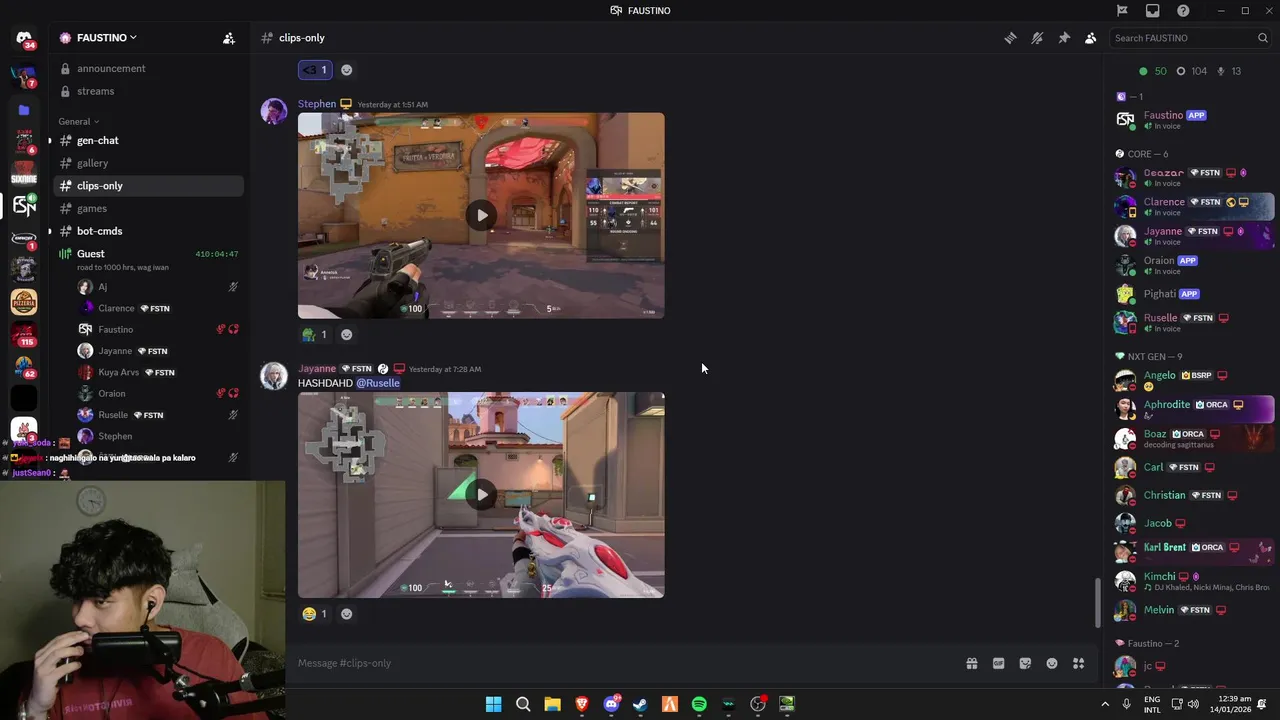
Task: Open the sticker picker
Action: (x=1025, y=663)
